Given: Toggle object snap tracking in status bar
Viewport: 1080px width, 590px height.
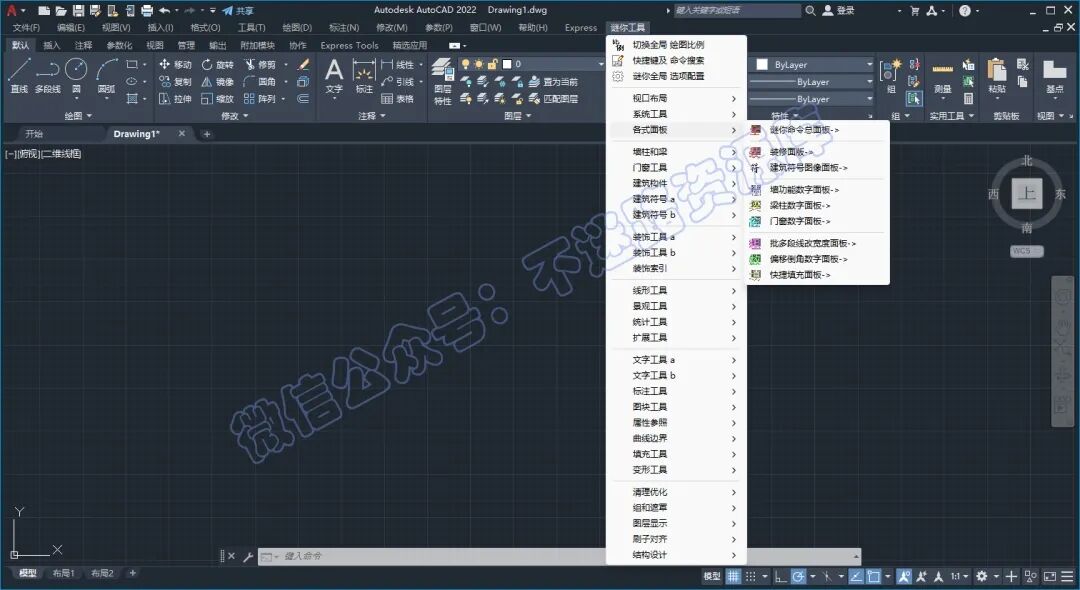Looking at the screenshot, I should click(856, 576).
